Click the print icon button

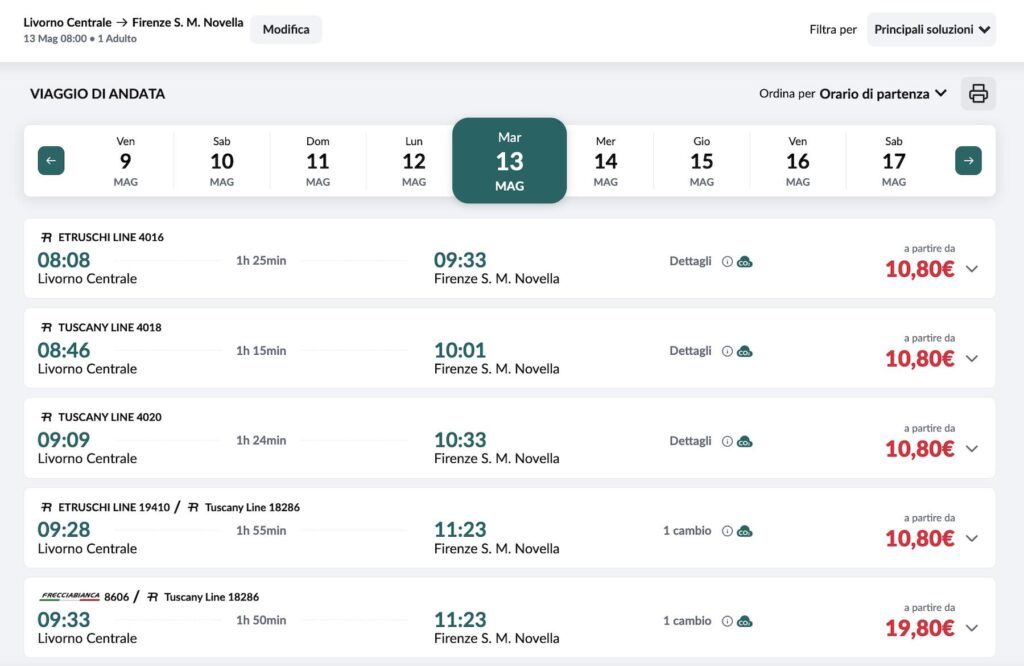pos(978,94)
